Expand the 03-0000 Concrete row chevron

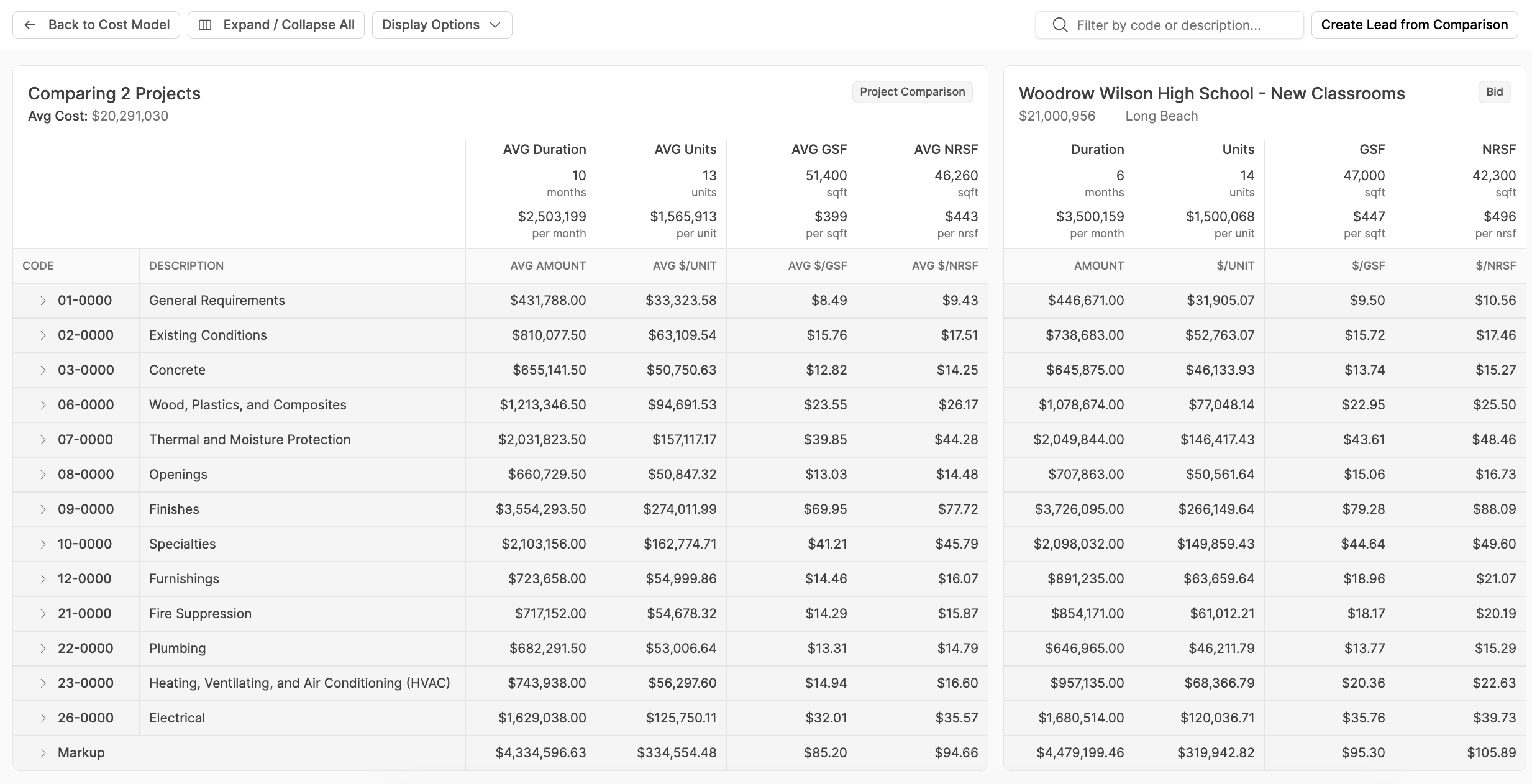[x=43, y=370]
